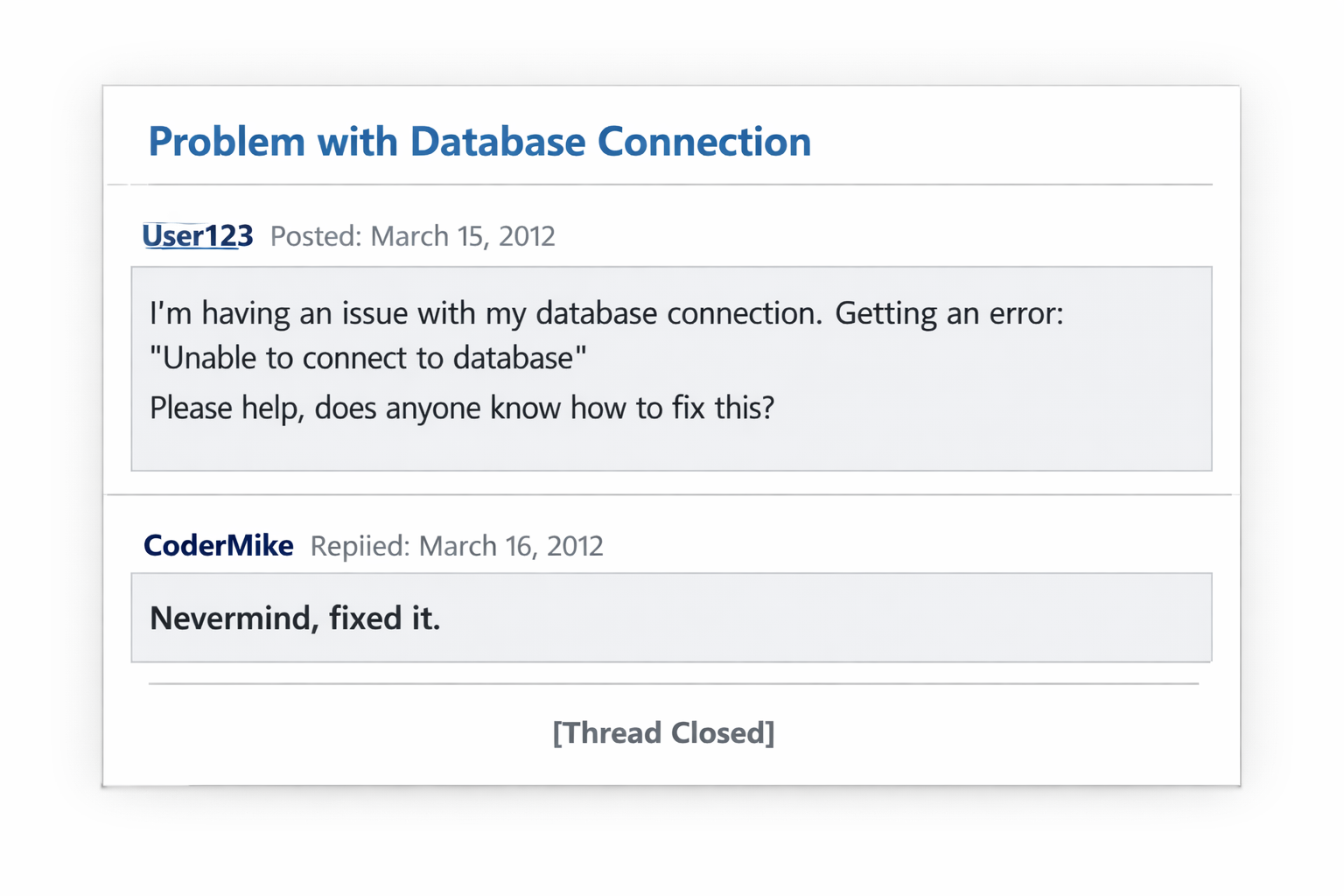Select the March 15, 2012 date
This screenshot has width=1344, height=896.
pyautogui.click(x=463, y=236)
